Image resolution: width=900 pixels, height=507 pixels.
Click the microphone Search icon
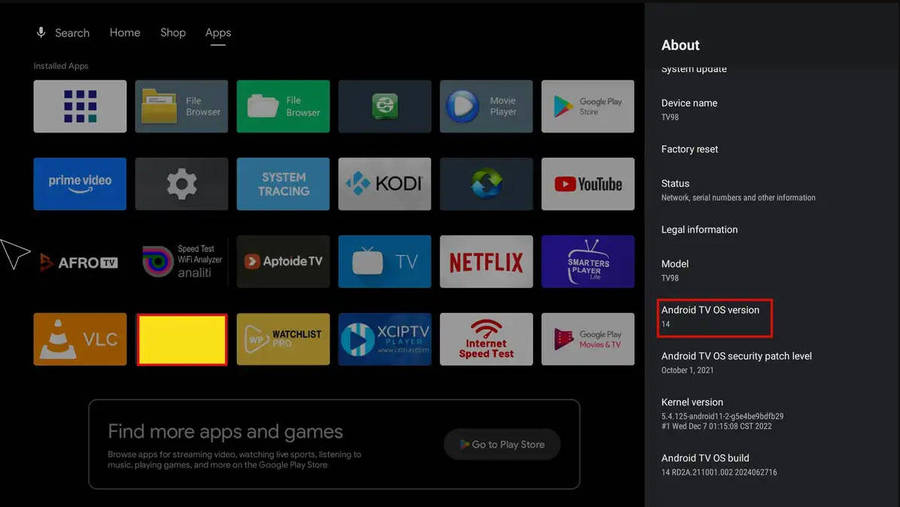pyautogui.click(x=41, y=32)
